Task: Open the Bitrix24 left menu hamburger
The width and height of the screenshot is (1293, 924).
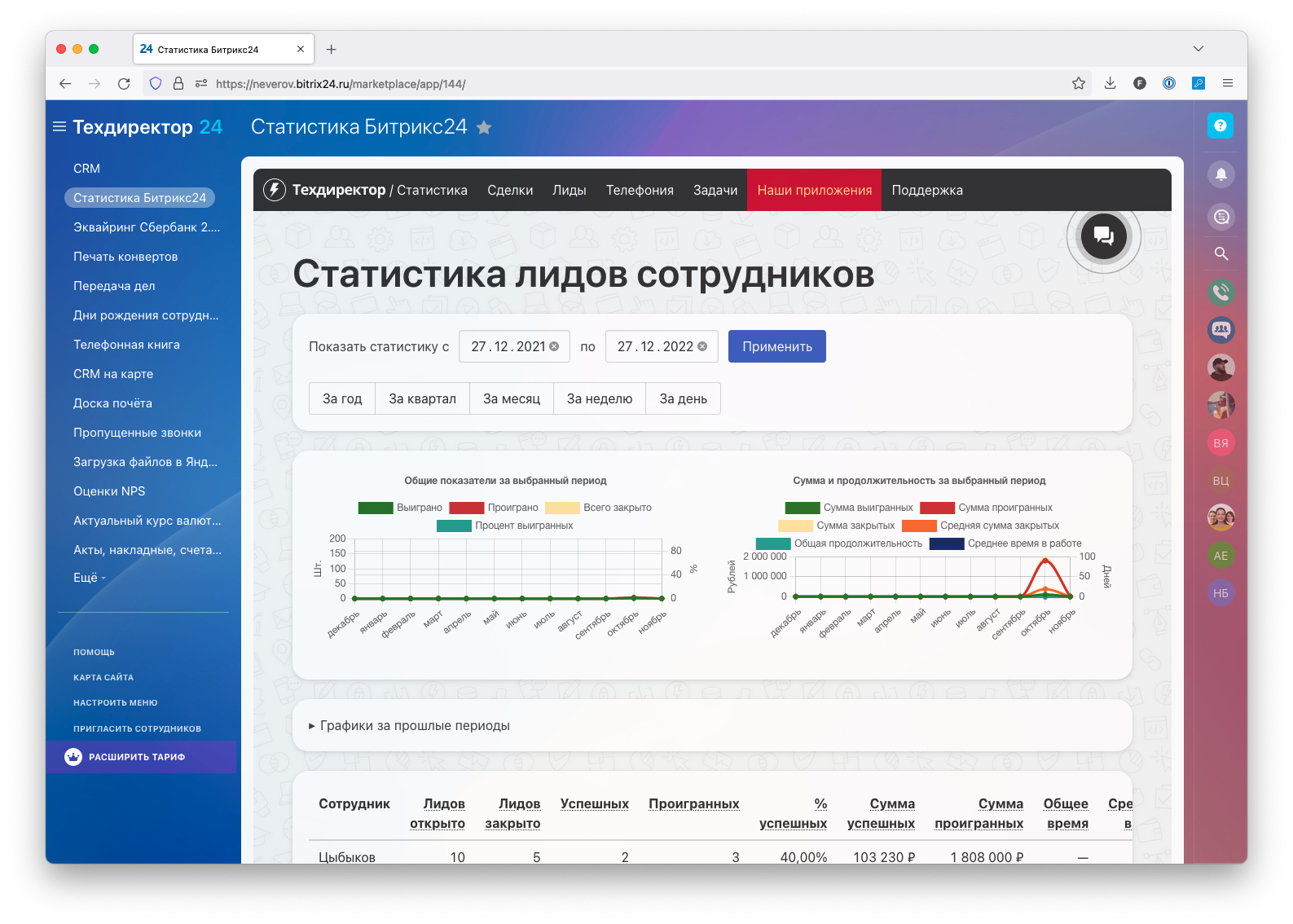Action: point(59,127)
